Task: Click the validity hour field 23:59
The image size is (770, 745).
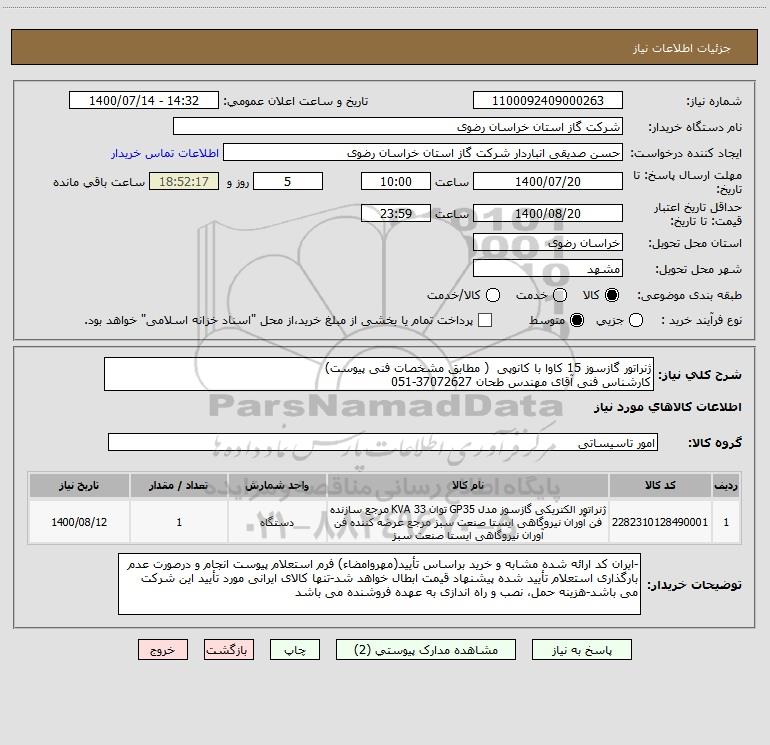Action: coord(396,213)
